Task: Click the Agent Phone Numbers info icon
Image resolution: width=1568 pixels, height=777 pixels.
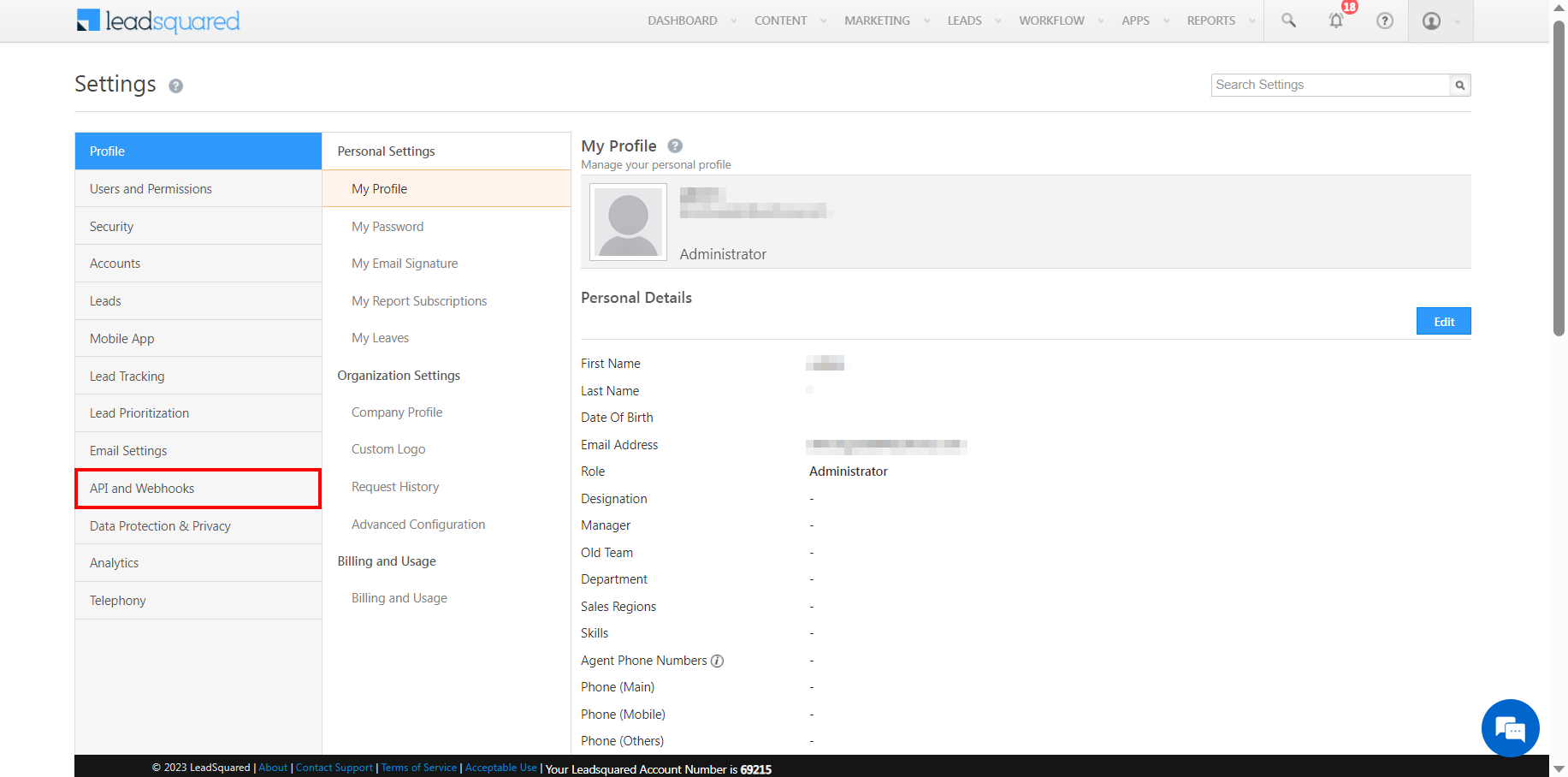Action: 718,661
